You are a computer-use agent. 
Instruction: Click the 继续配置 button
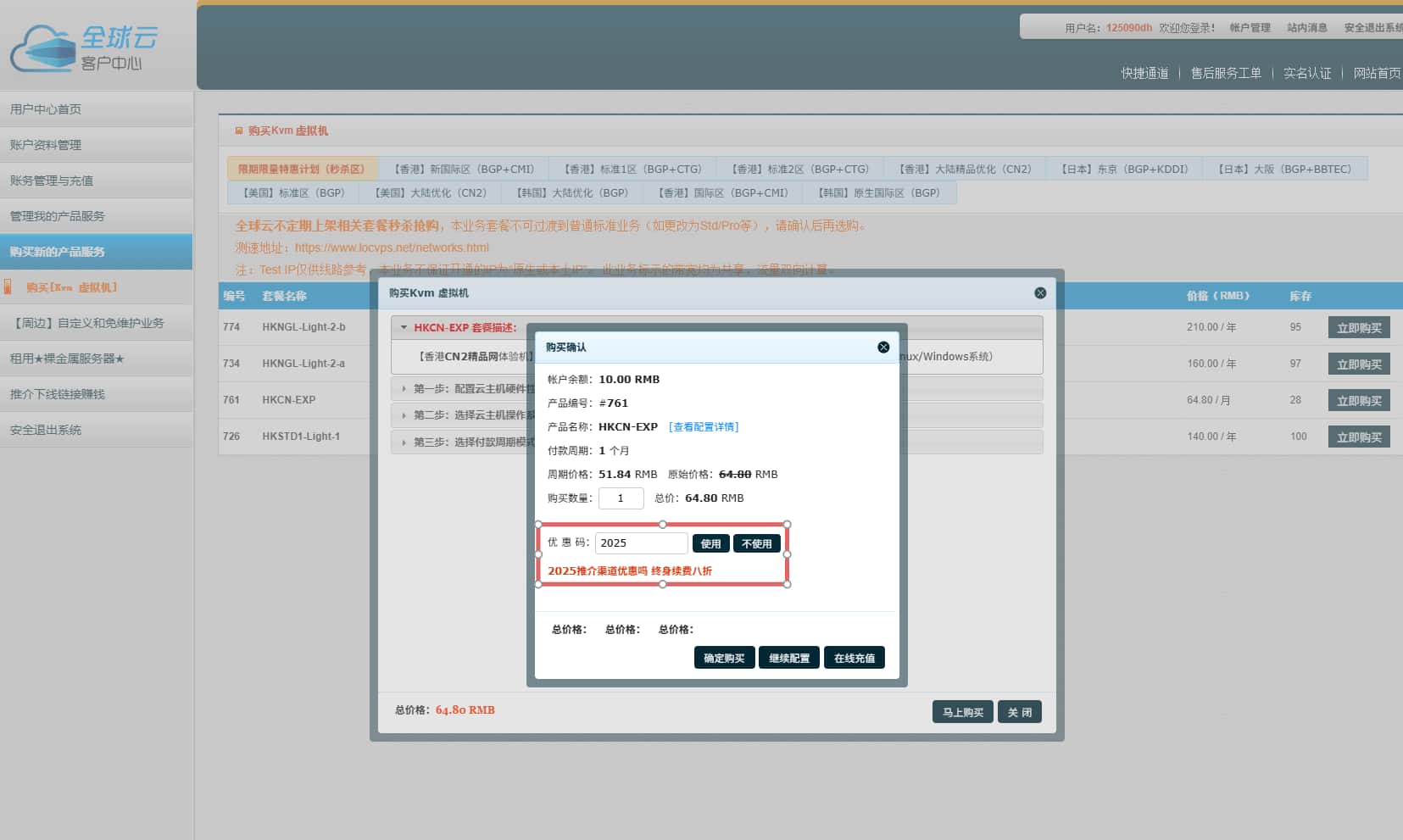click(x=788, y=659)
